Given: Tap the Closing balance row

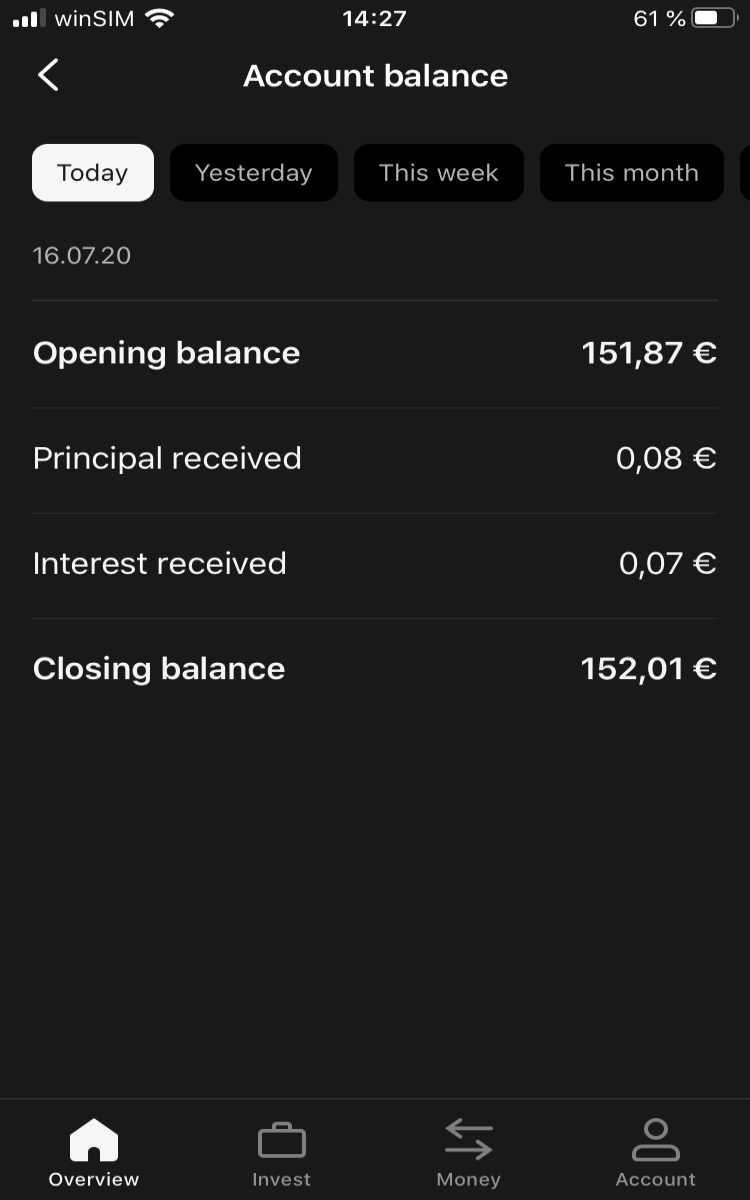Looking at the screenshot, I should tap(375, 669).
